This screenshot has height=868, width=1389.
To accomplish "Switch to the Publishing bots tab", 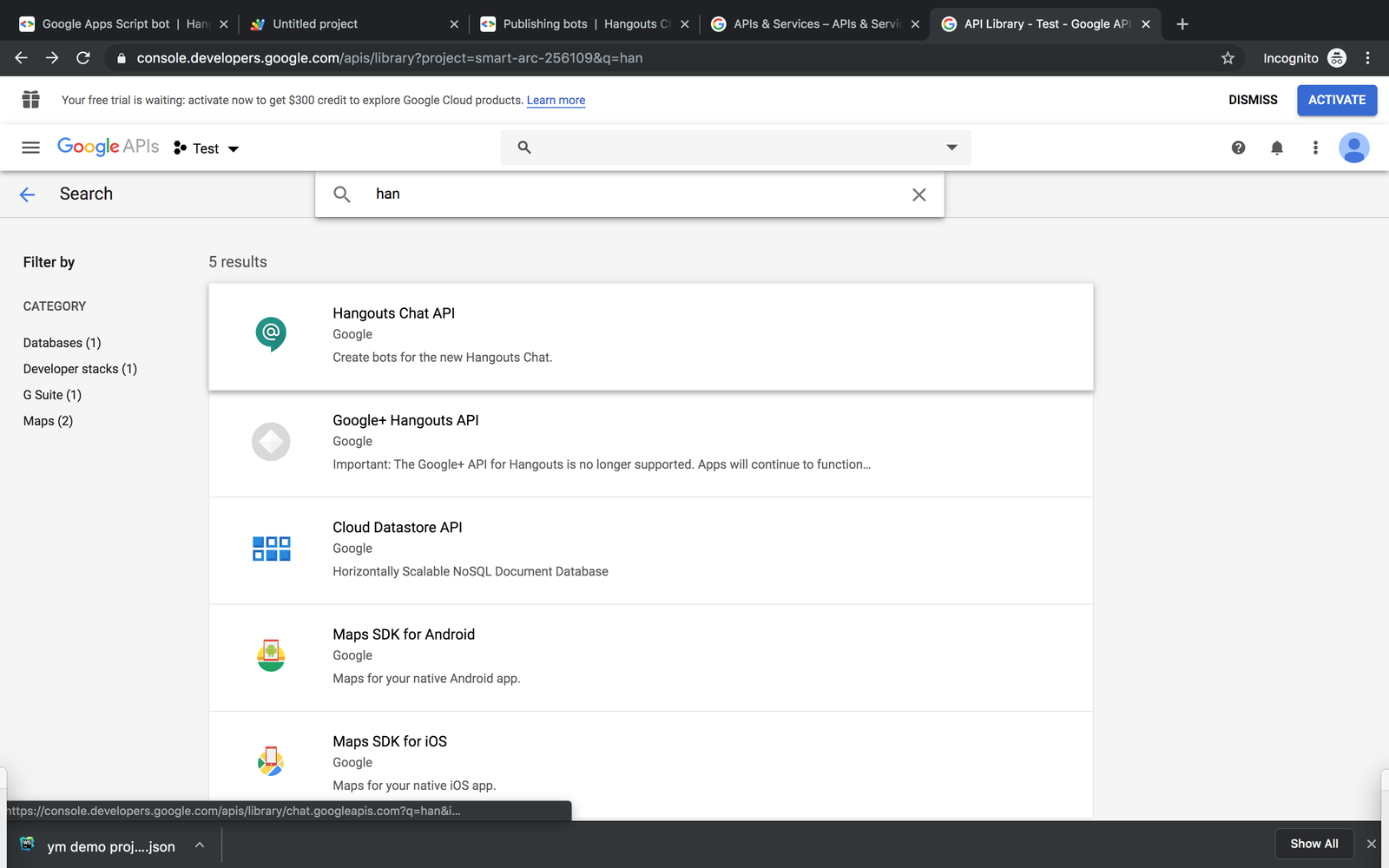I will coord(585,24).
